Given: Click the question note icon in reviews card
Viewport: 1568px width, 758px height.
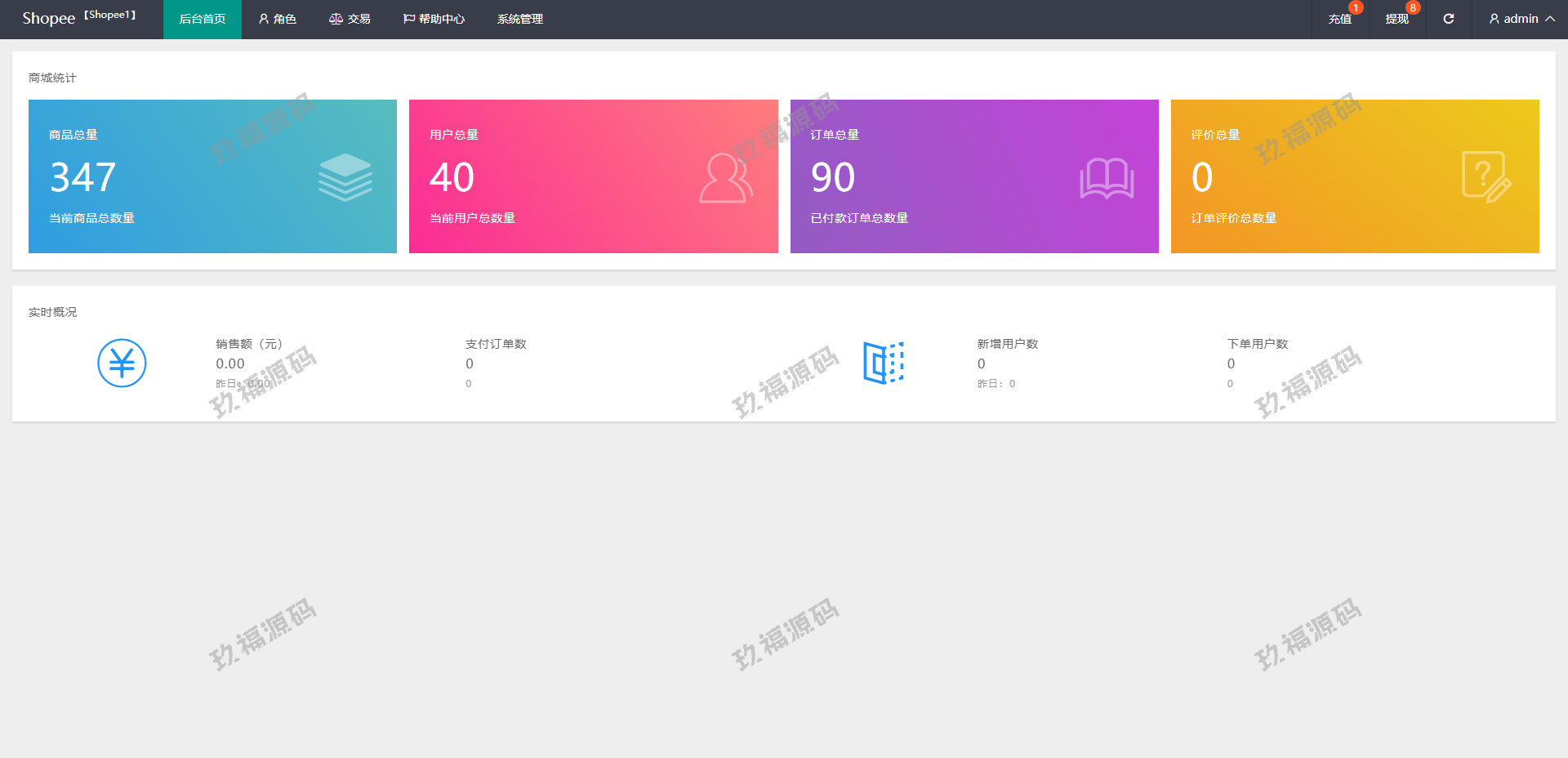Looking at the screenshot, I should [1486, 177].
